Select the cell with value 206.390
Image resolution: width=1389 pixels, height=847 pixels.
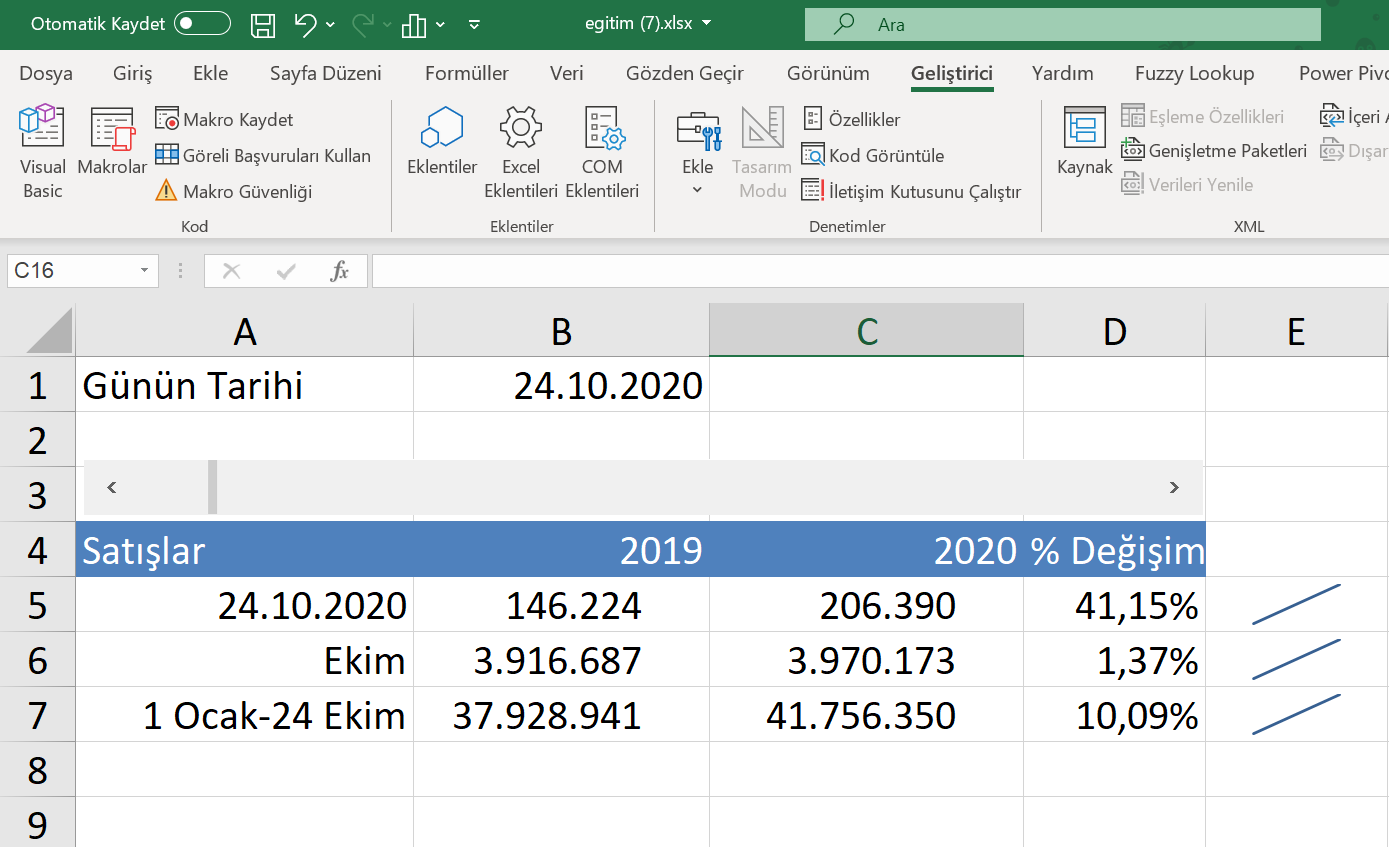[x=867, y=605]
